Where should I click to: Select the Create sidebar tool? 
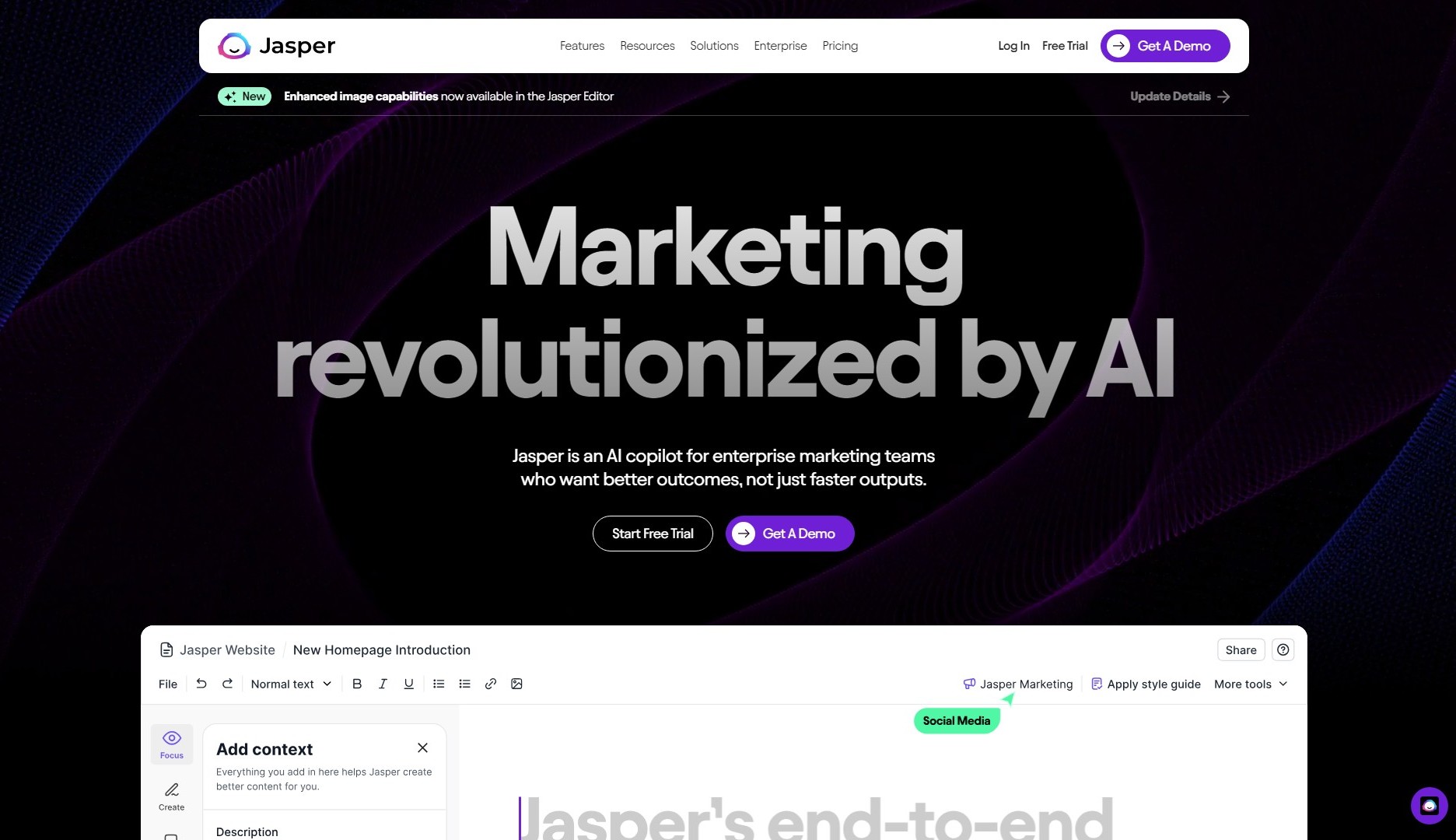coord(172,796)
